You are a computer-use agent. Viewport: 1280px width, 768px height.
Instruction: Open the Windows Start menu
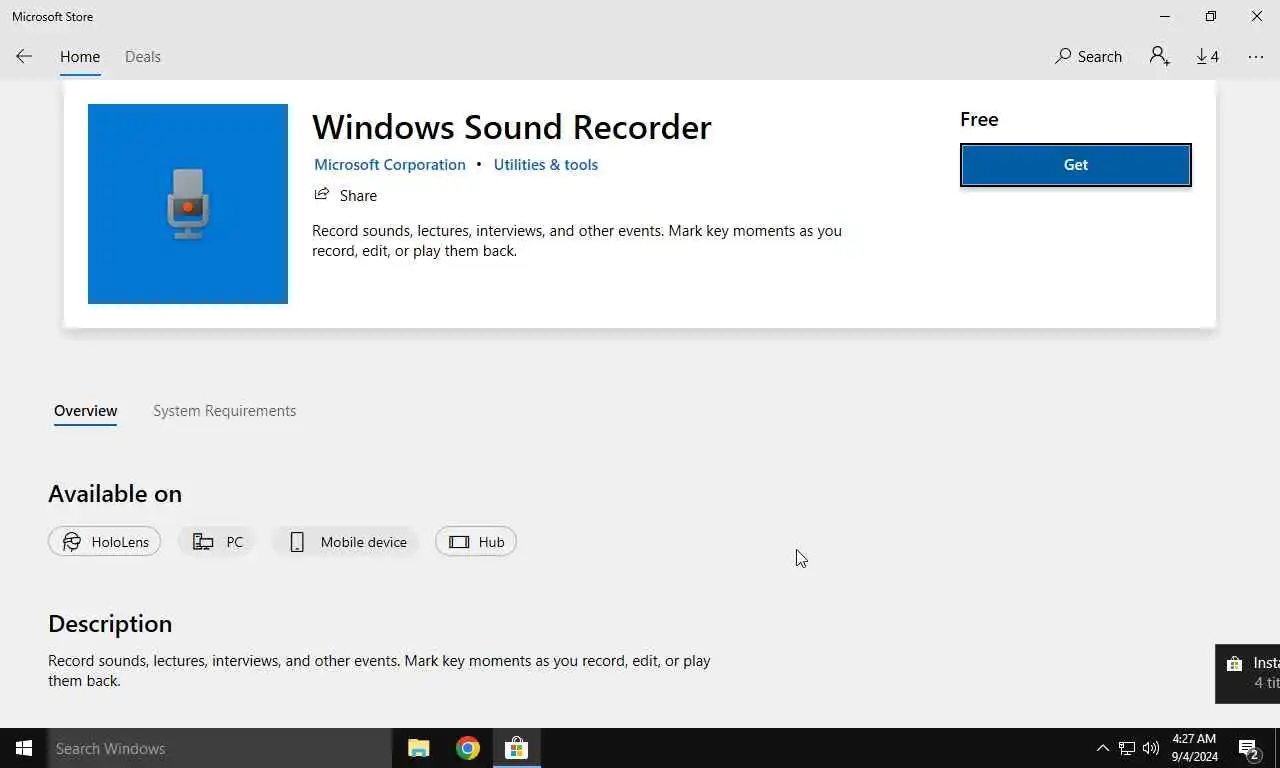click(24, 748)
